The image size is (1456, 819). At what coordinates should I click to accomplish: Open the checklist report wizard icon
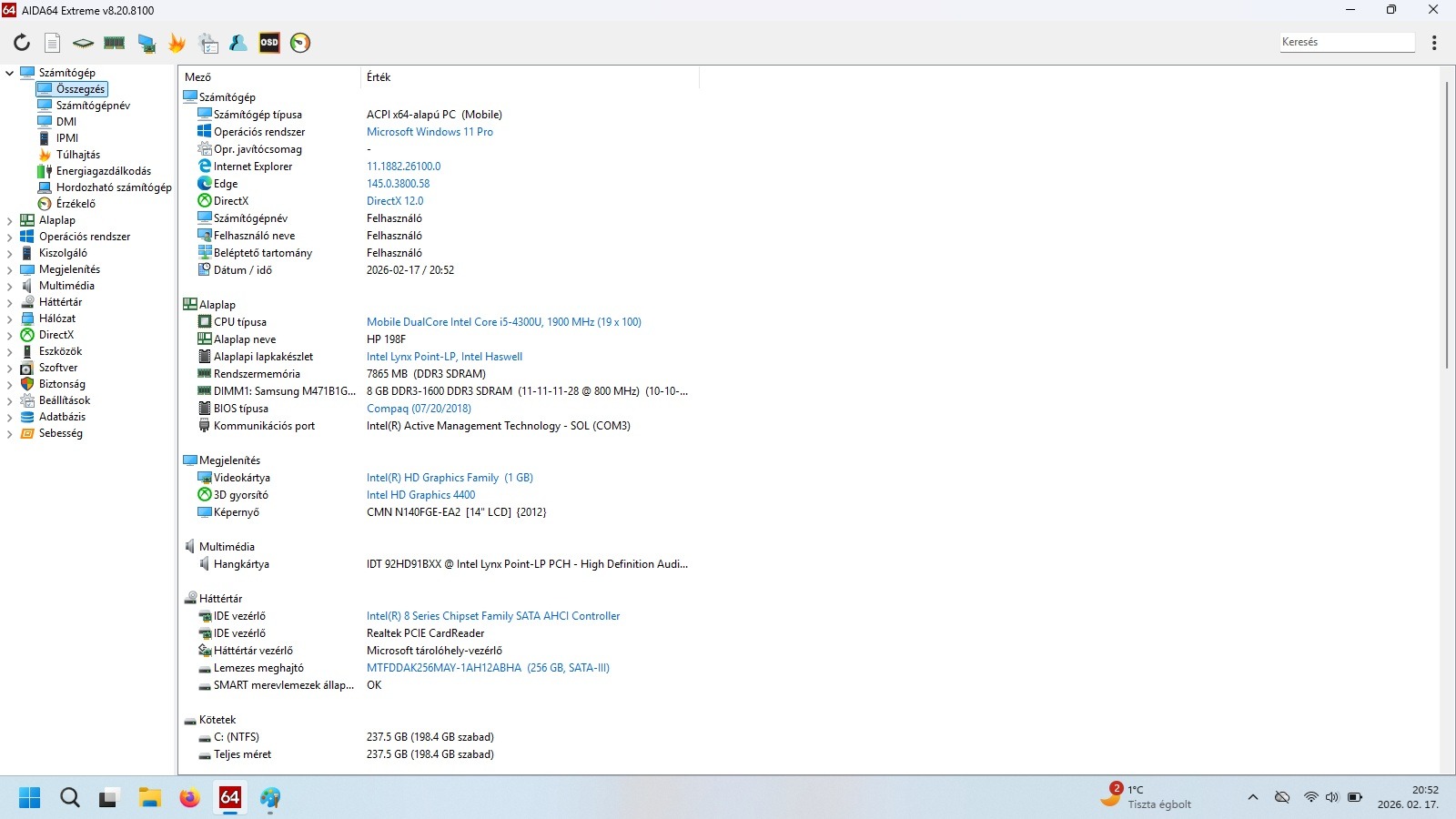click(x=208, y=43)
